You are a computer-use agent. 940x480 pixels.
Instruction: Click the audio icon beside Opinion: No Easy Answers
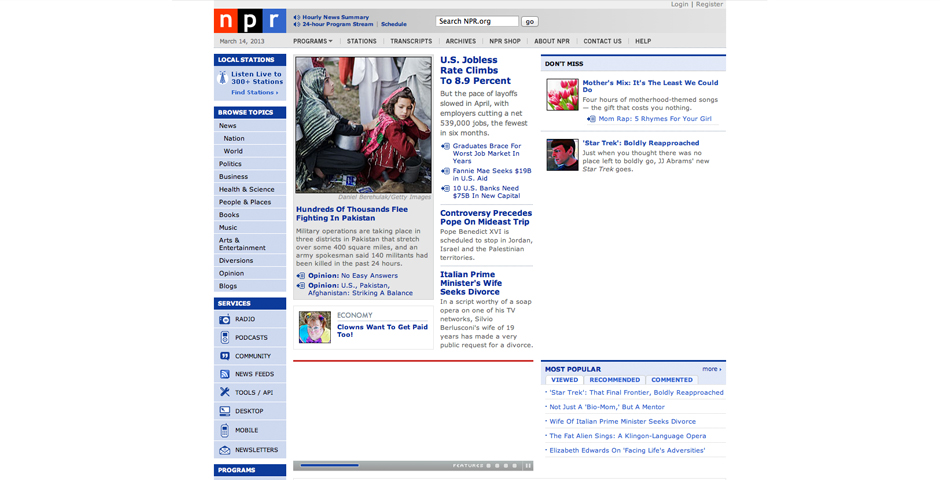click(301, 276)
